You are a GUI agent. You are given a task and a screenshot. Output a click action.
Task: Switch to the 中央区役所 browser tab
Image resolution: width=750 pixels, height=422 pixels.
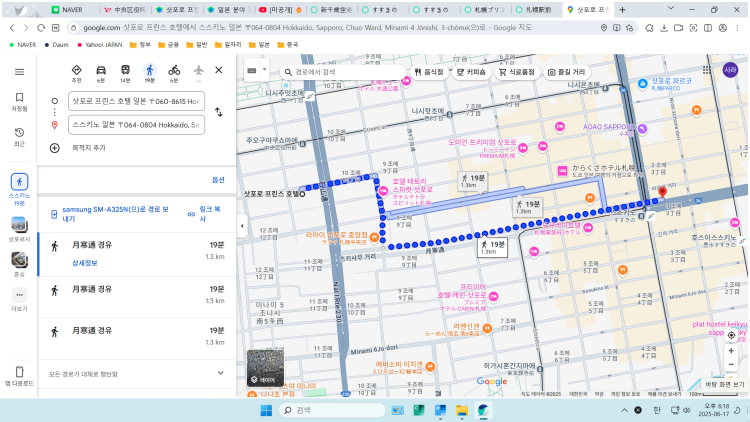(x=125, y=10)
